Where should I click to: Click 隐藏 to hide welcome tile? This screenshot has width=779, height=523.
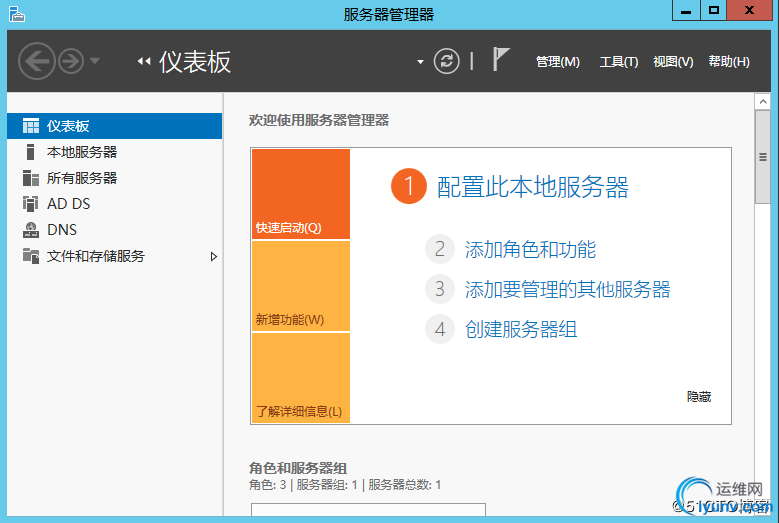pos(699,396)
